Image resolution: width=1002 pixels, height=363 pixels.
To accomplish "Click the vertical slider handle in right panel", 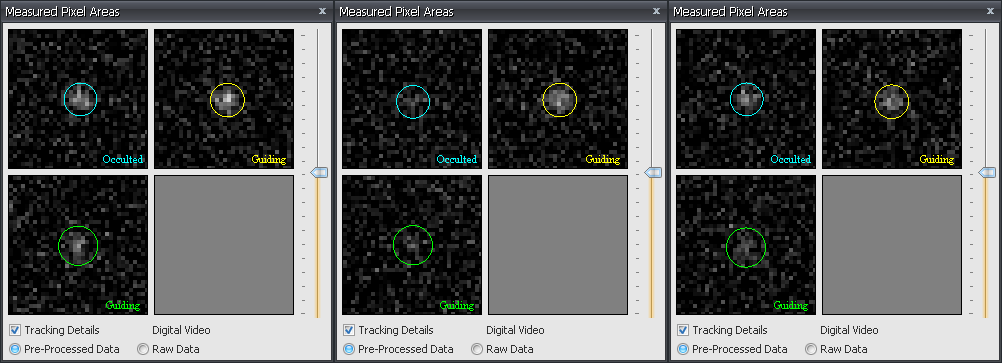I will [x=987, y=173].
